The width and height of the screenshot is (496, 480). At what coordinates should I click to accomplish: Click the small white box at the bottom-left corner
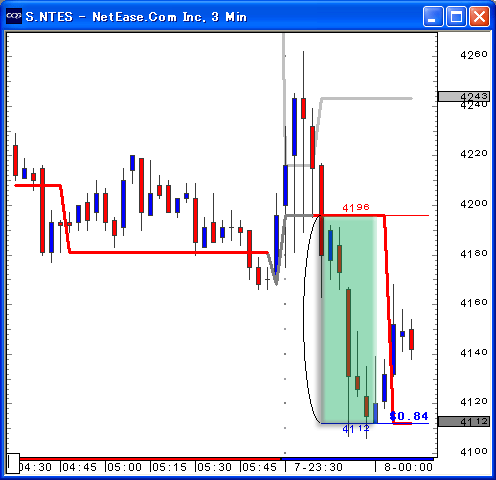(13, 463)
